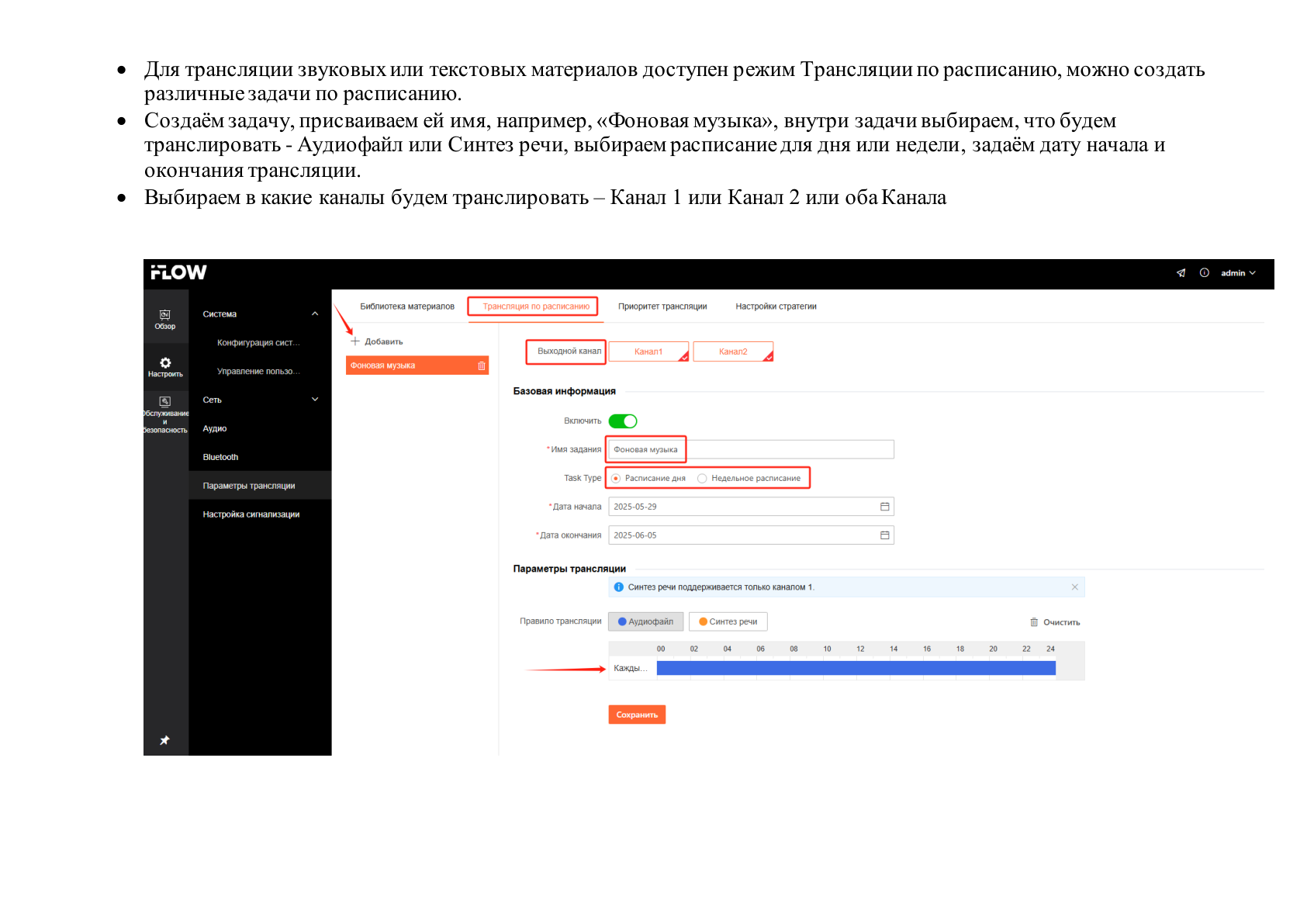Click the Дата окончания date field
This screenshot has width=1307, height=924.
coord(751,535)
